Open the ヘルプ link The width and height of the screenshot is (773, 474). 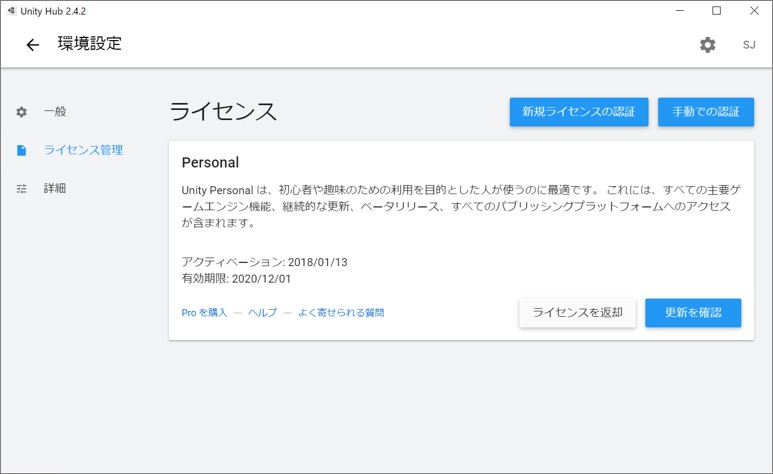262,313
